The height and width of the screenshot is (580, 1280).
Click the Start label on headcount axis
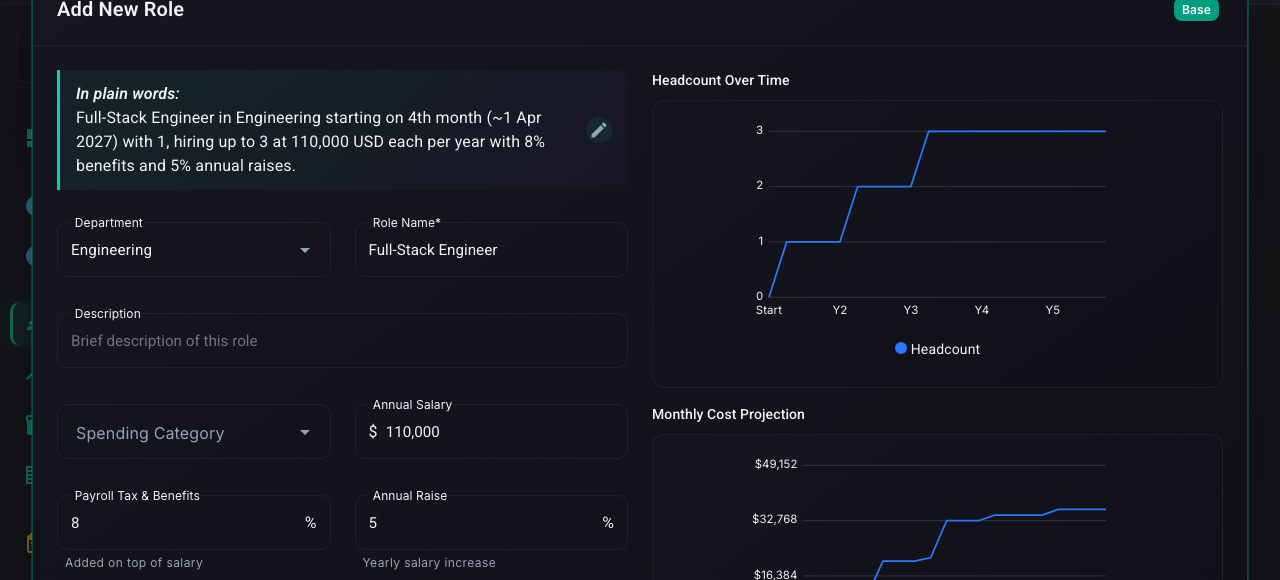(769, 310)
